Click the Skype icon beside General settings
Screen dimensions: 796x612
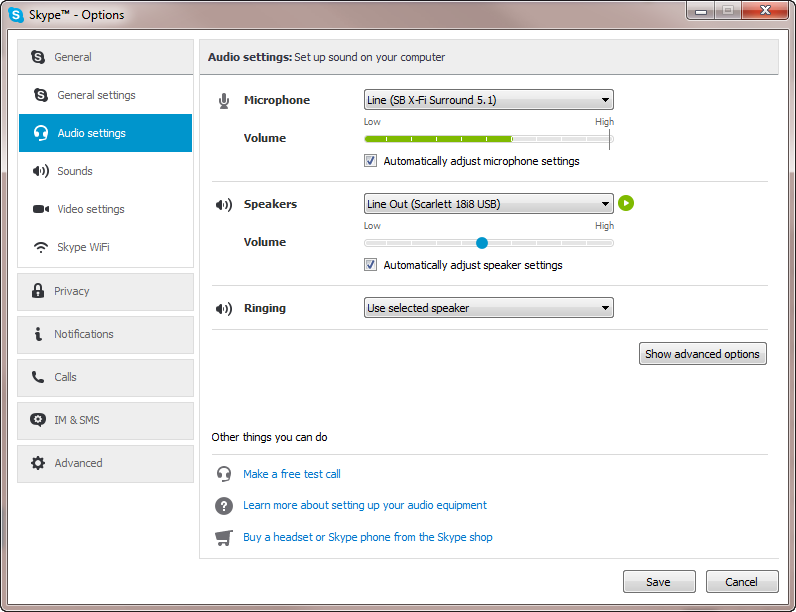tap(41, 95)
